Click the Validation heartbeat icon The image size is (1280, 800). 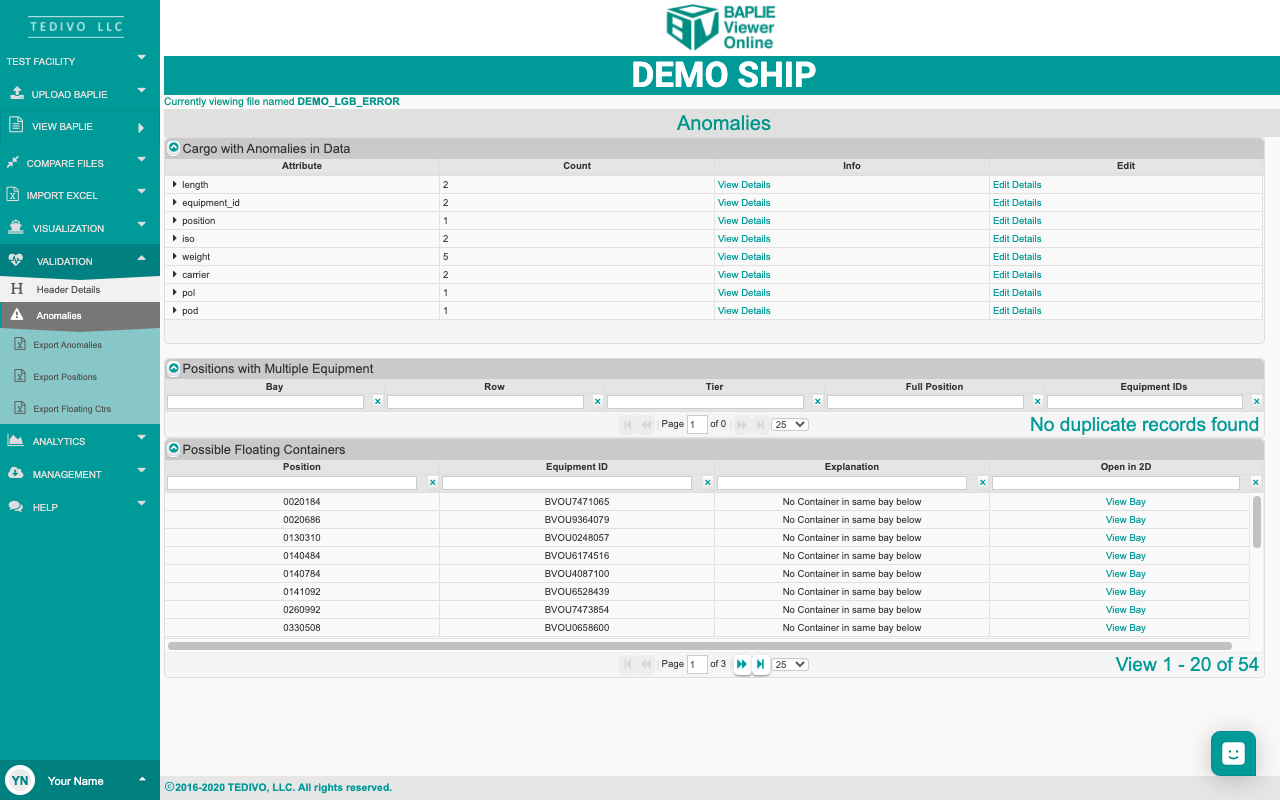[x=15, y=261]
